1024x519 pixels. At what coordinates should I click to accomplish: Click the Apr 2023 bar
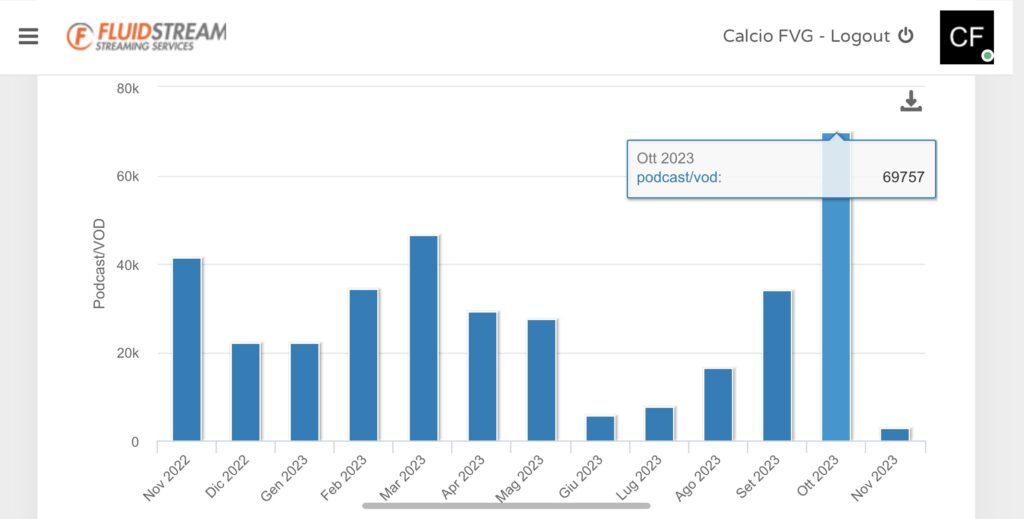click(x=482, y=376)
